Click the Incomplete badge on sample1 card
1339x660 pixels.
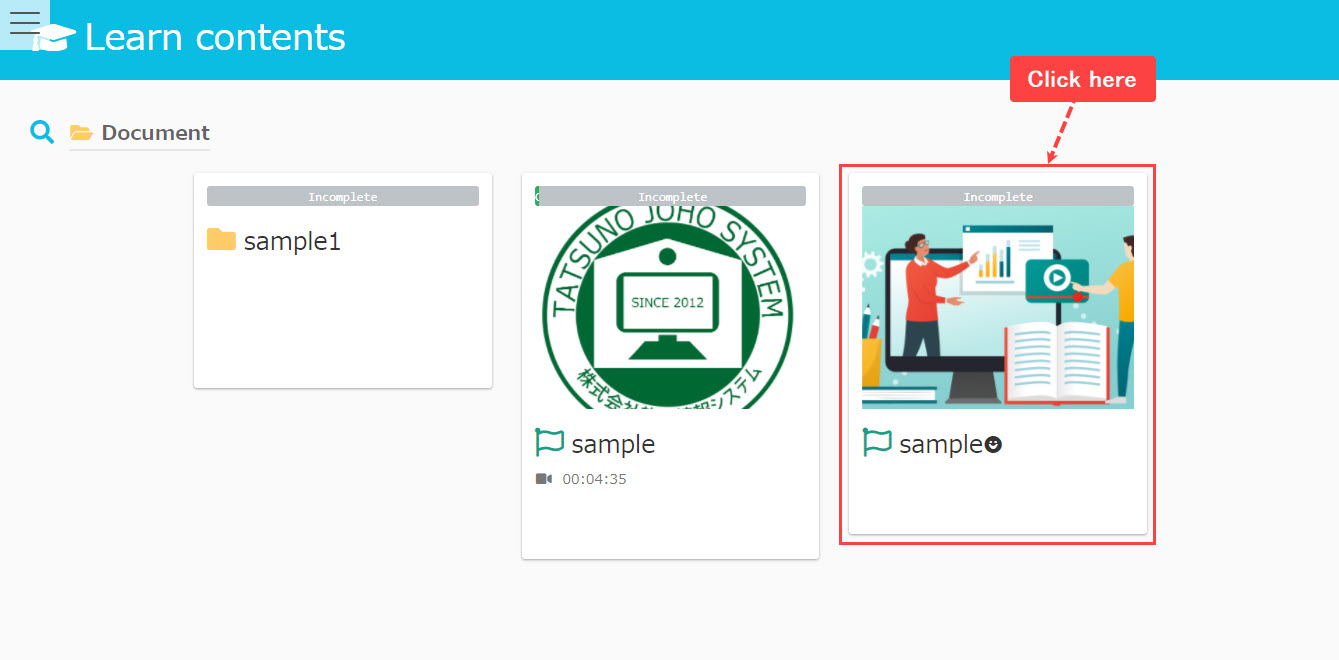[343, 197]
